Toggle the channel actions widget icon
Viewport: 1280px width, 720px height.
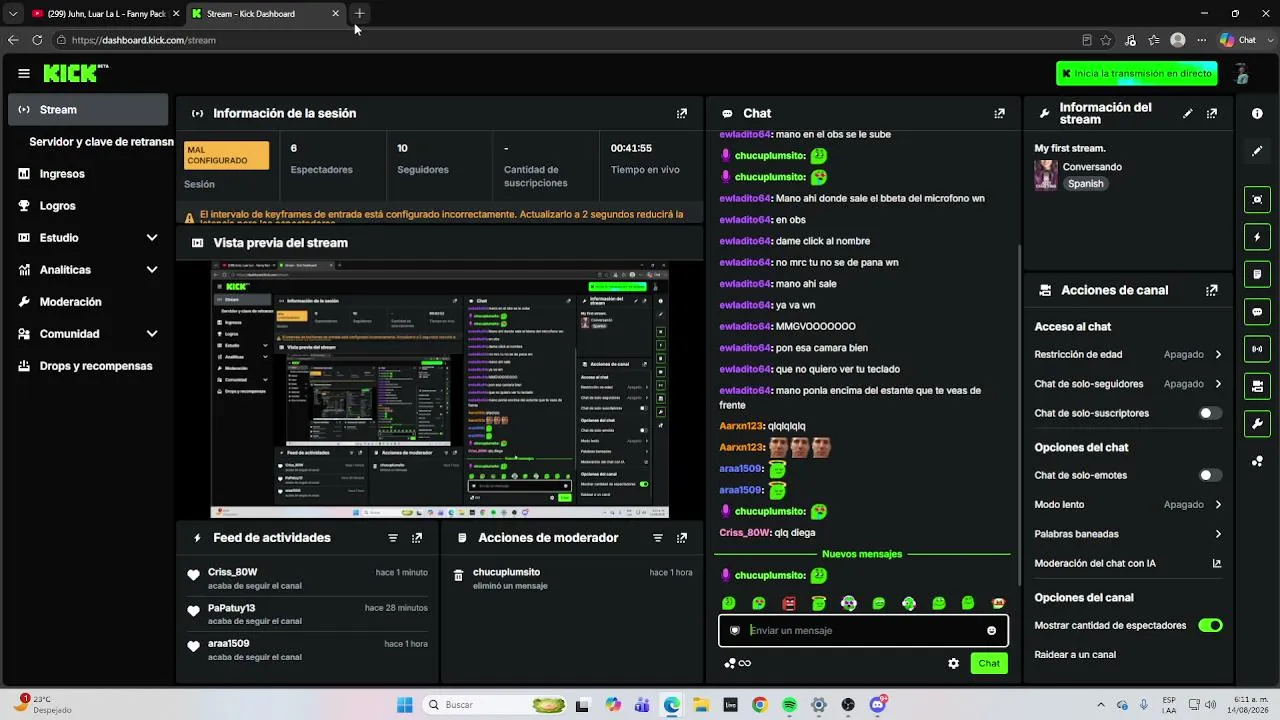[x=1257, y=386]
